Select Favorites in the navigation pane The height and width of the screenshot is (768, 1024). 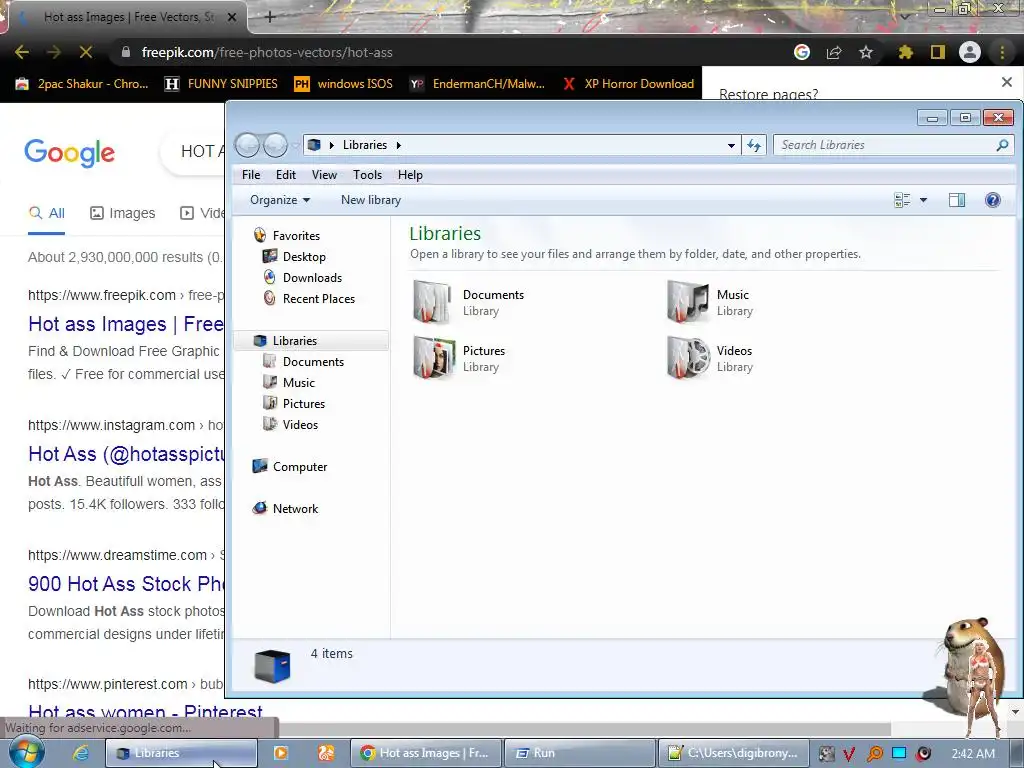296,235
